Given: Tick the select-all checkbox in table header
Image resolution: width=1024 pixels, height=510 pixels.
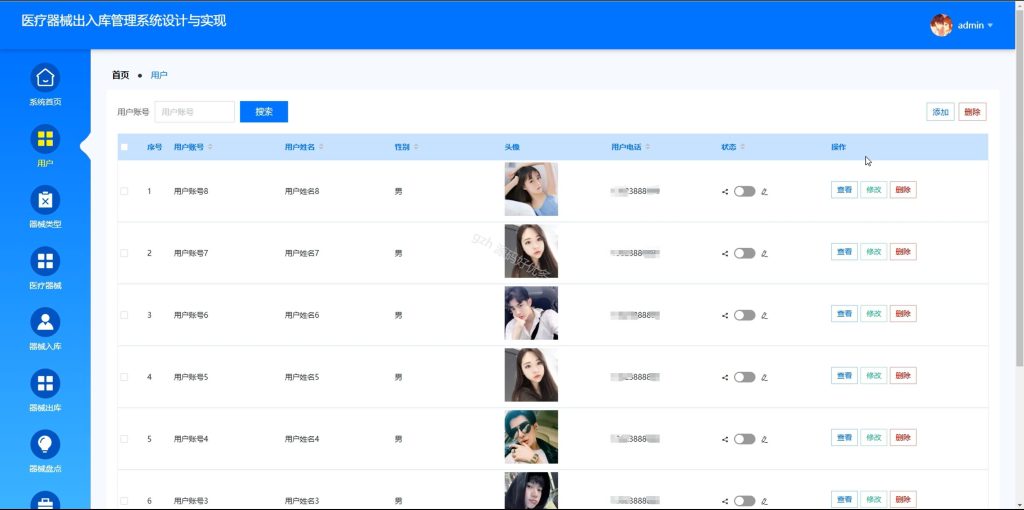Looking at the screenshot, I should pyautogui.click(x=124, y=147).
